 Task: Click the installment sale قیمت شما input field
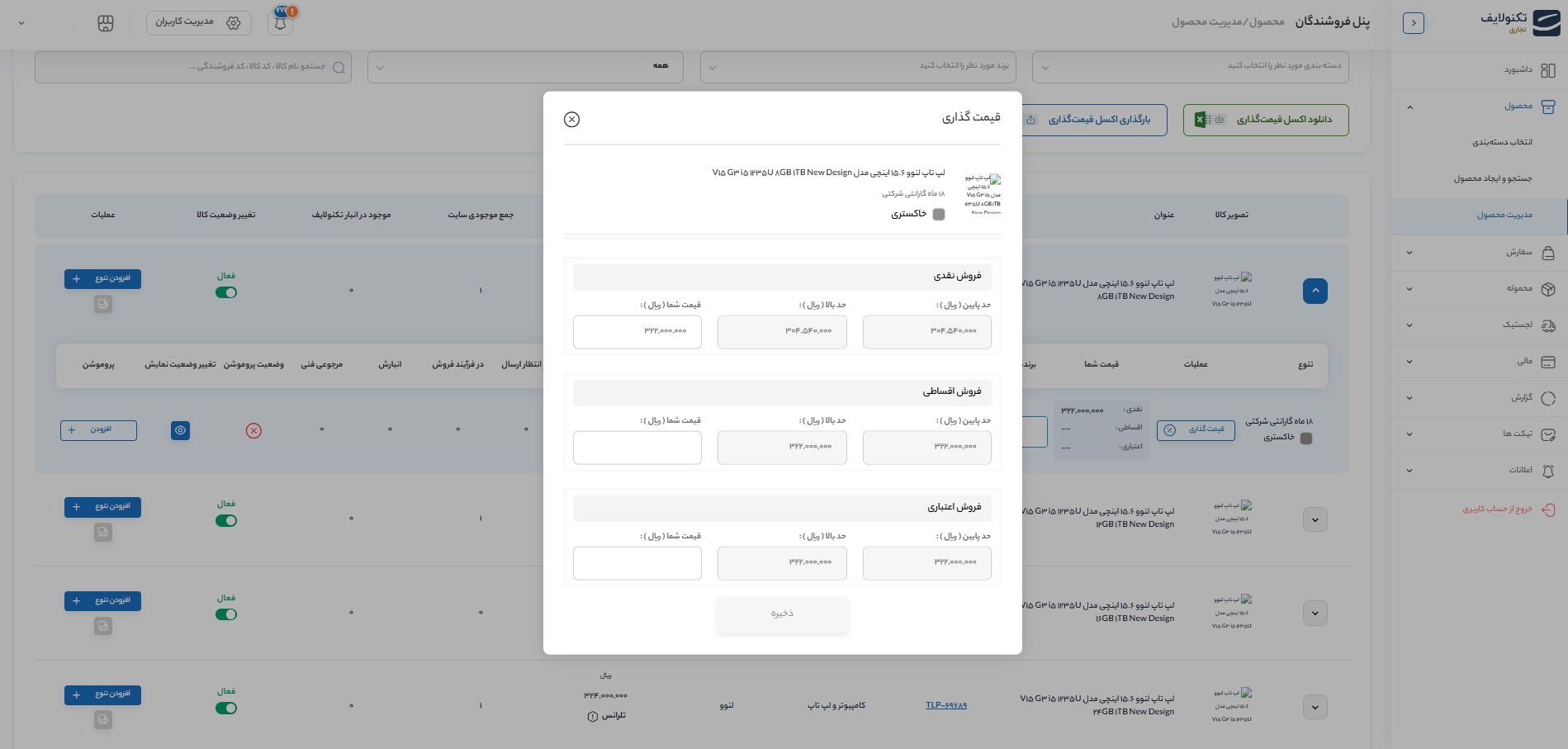637,448
